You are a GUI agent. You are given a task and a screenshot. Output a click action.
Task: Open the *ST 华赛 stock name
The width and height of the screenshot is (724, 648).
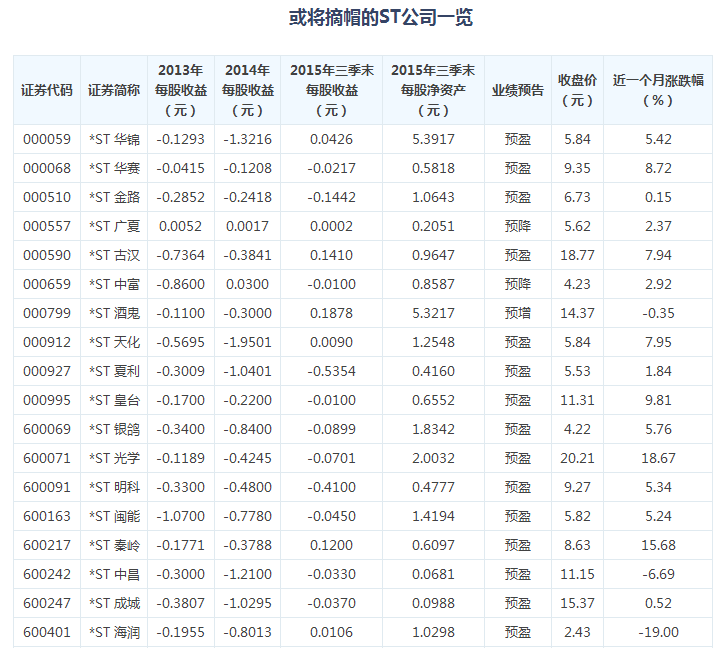pyautogui.click(x=114, y=168)
